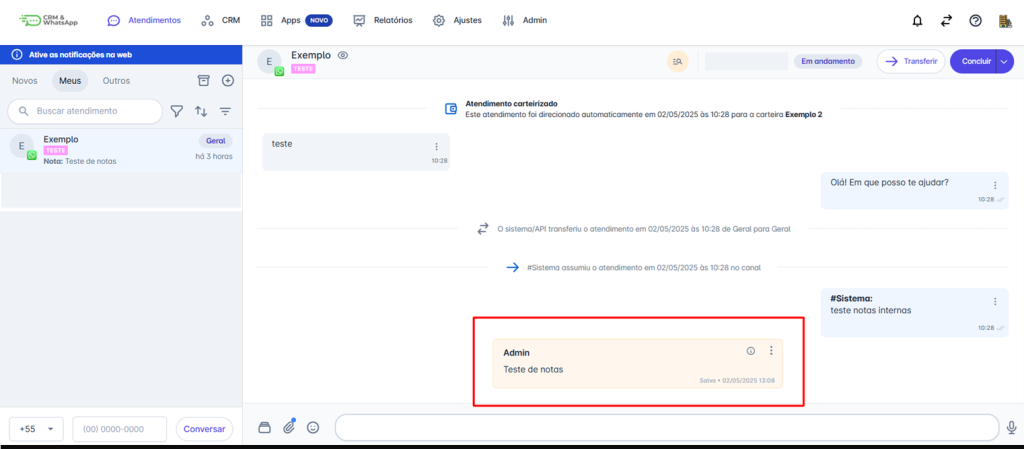The height and width of the screenshot is (449, 1024).
Task: Open the funnel filter for atendimentos
Action: 177,111
